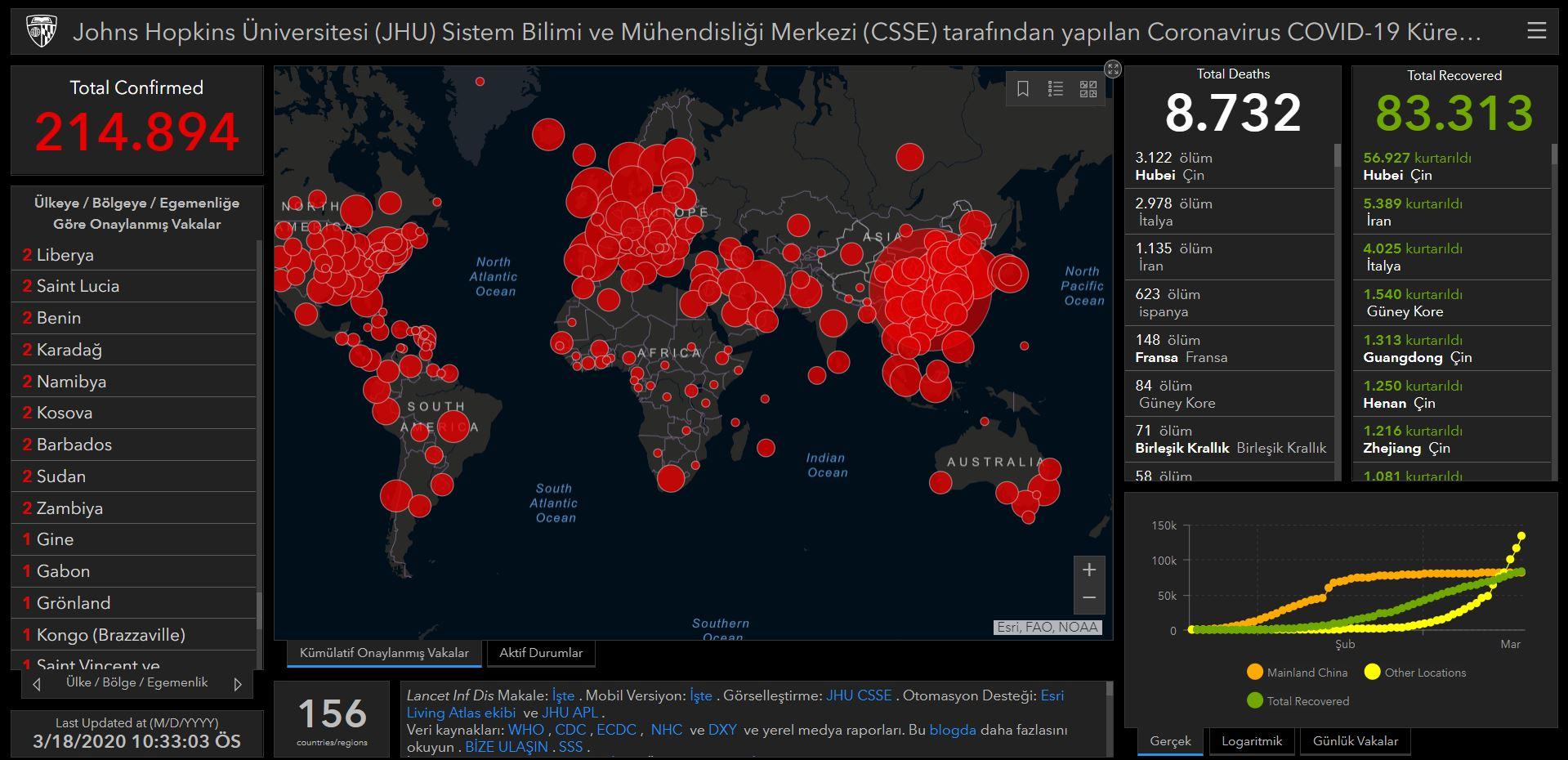Open the Lancet article İşte link
The image size is (1568, 760).
click(x=563, y=695)
